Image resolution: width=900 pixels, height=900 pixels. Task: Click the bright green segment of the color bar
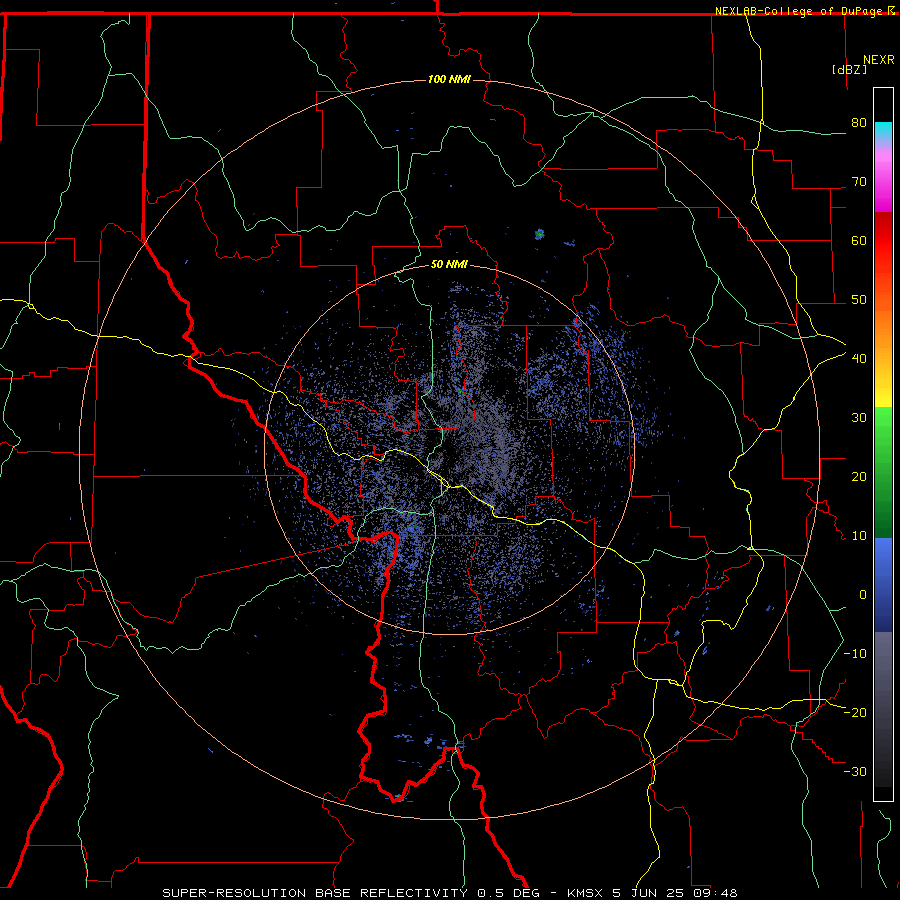883,425
